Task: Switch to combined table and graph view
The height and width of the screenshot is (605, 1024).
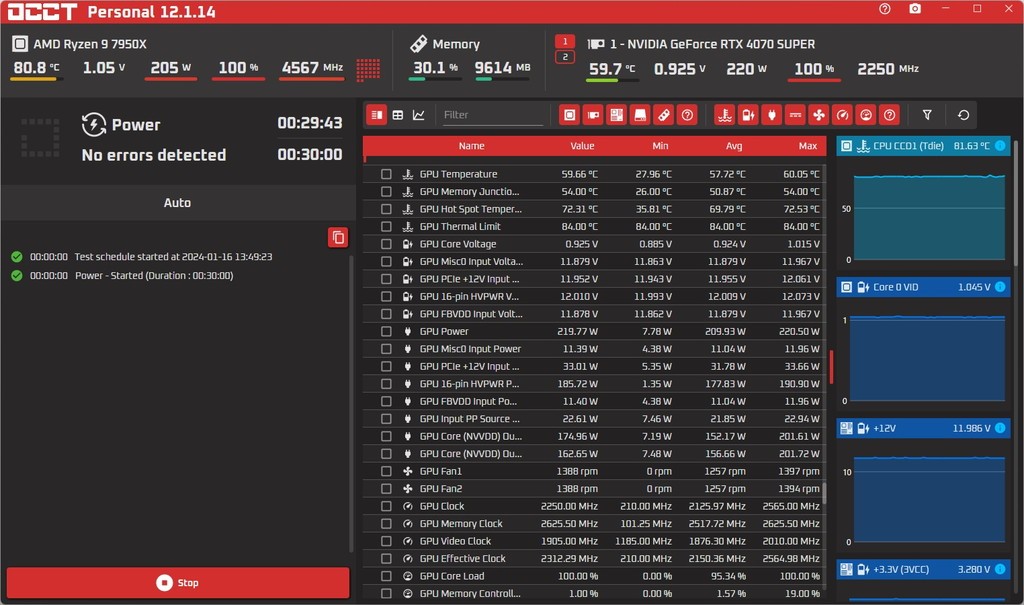Action: (377, 115)
